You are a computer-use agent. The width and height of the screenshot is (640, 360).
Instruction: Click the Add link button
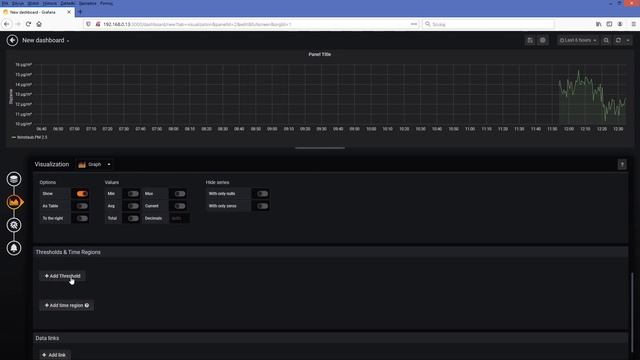[x=55, y=355]
